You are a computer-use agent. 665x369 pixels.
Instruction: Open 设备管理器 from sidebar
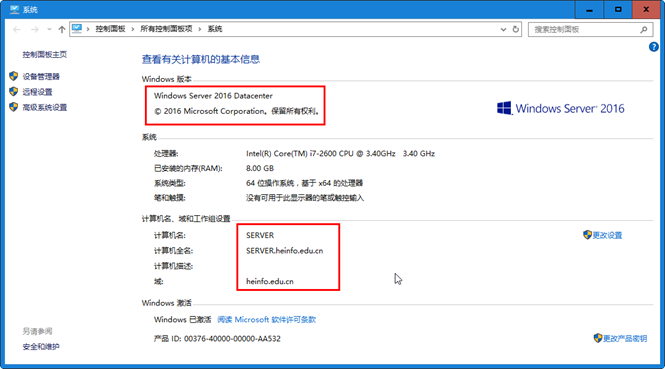41,76
